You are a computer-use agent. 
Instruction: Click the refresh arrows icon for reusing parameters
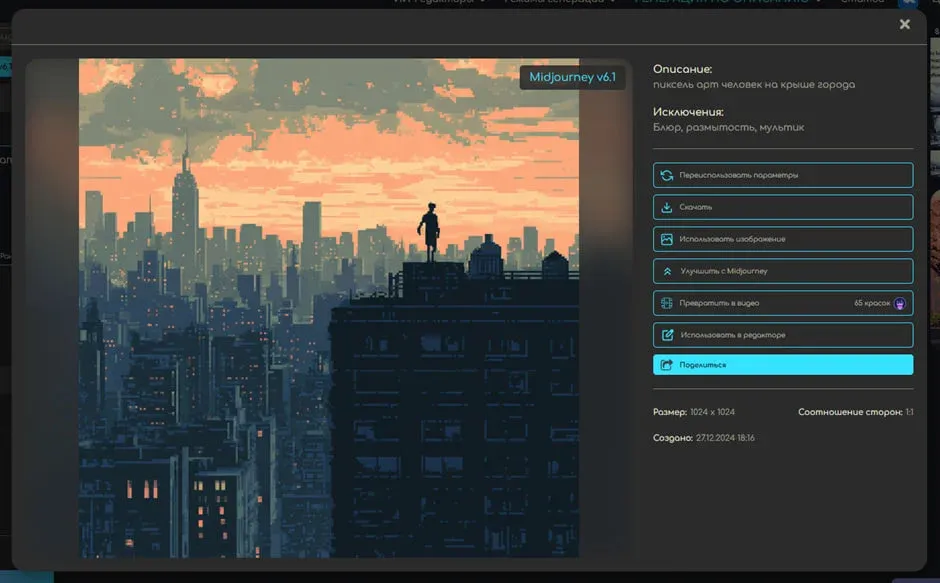pos(667,175)
